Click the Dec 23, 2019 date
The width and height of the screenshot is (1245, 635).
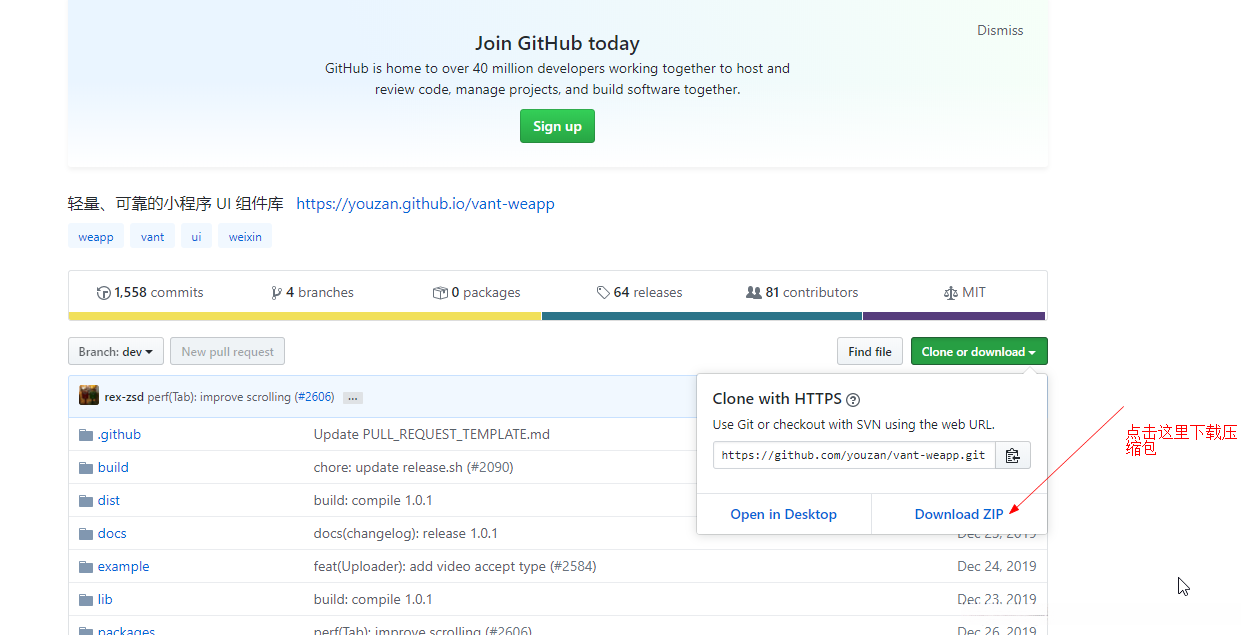(x=997, y=600)
